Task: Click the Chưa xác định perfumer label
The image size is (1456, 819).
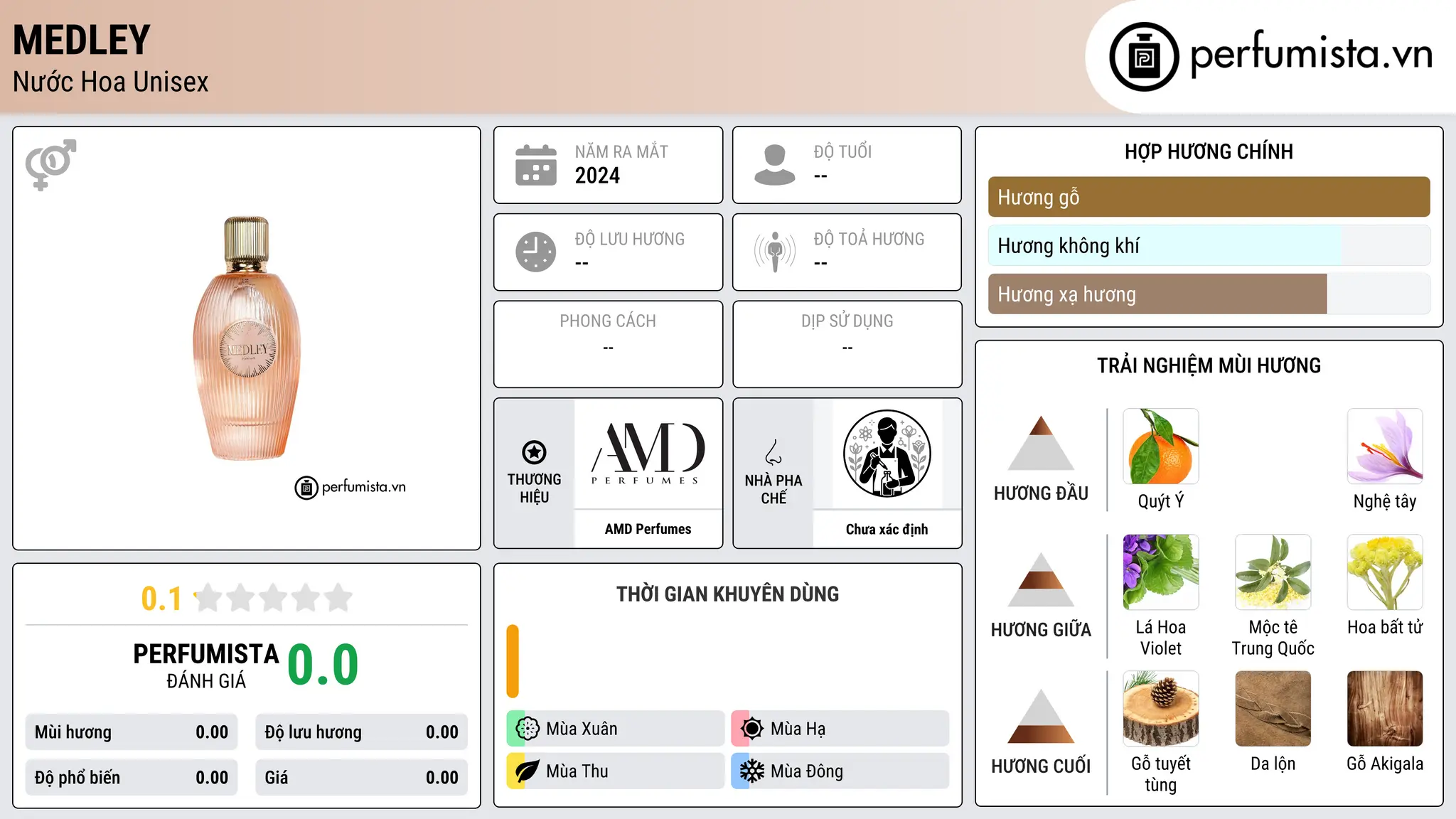Action: pos(887,529)
